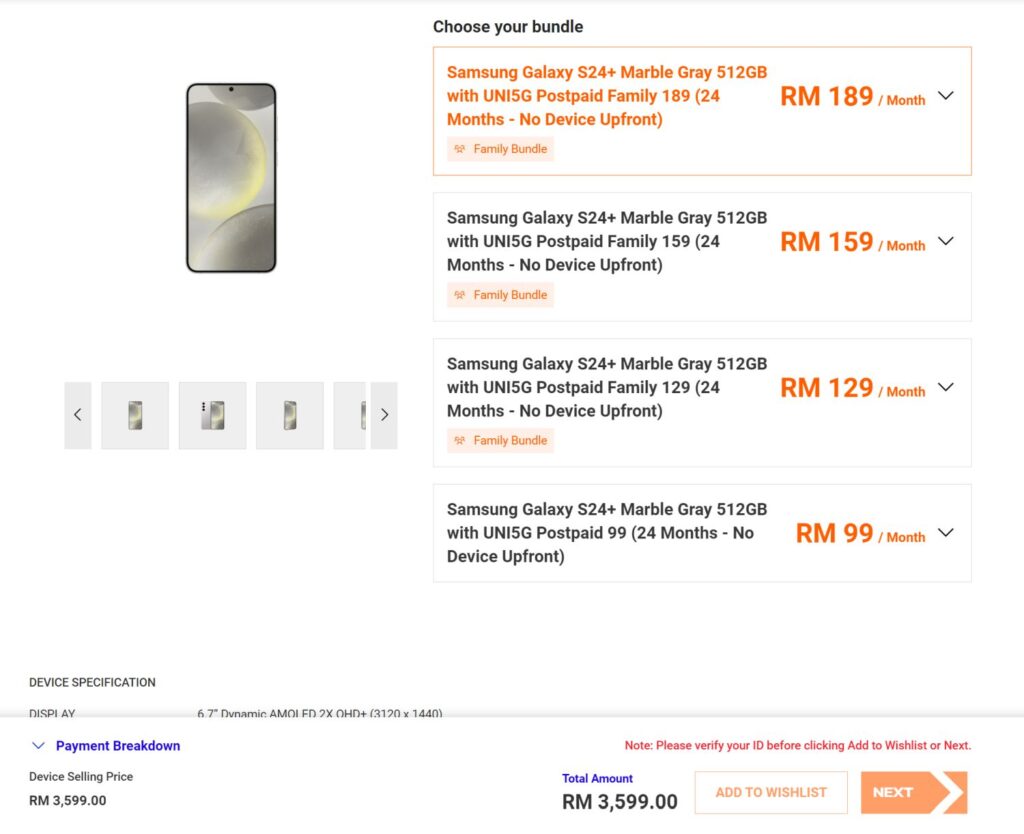Click the Family Bundle icon on the RM 129 plan

pyautogui.click(x=460, y=441)
